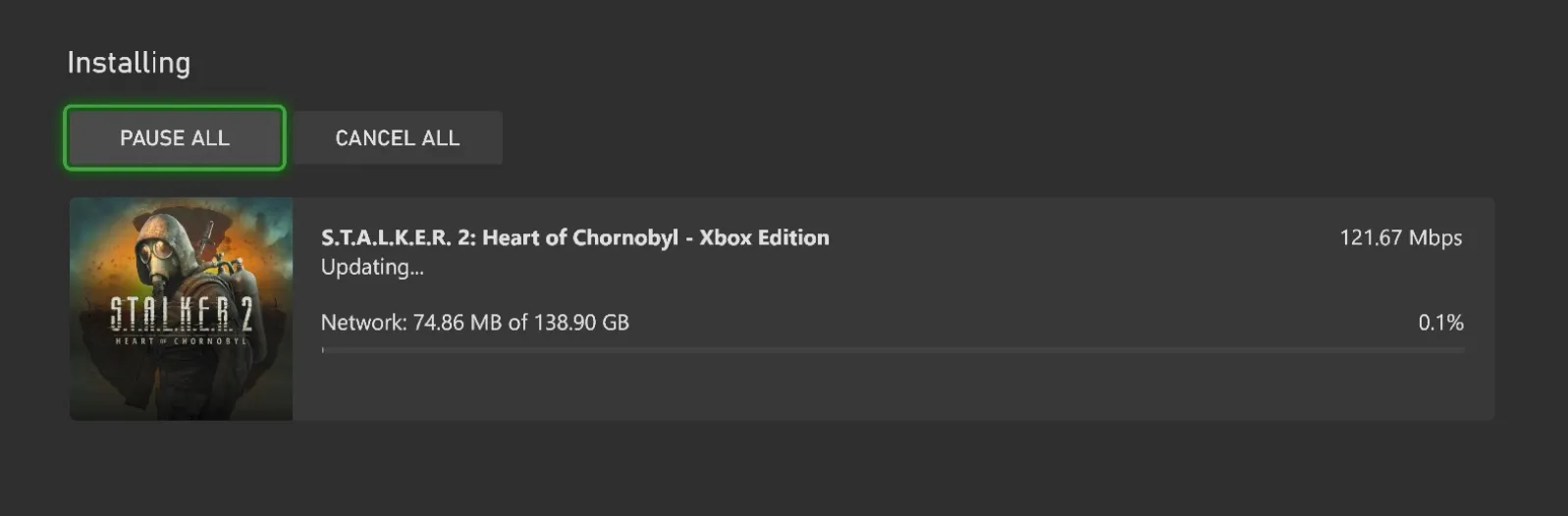The height and width of the screenshot is (516, 1568).
Task: Select the S.T.A.L.K.E.R. 2 logo on cover art
Action: 181,314
